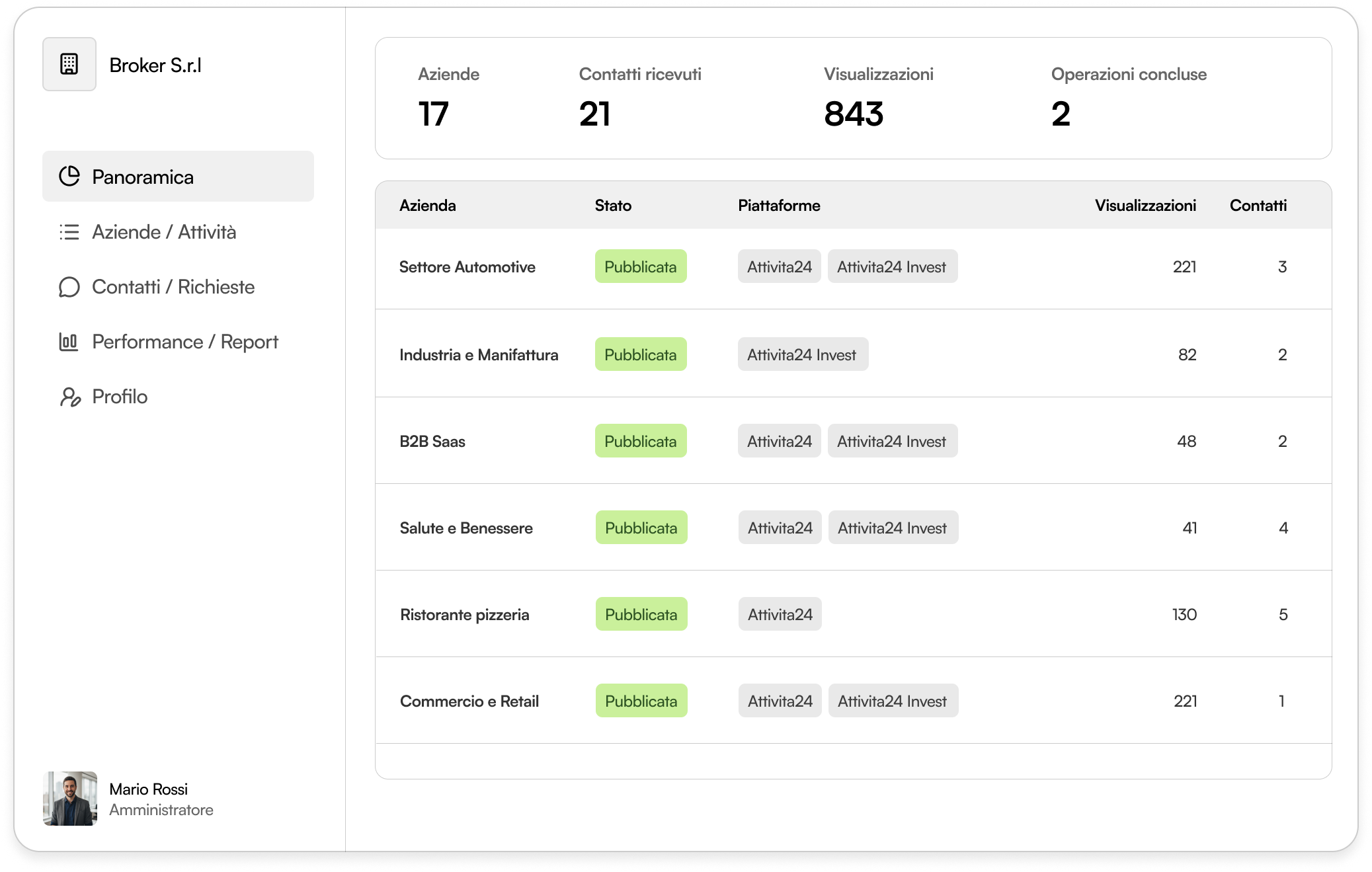Click the Contatti column header
The image size is (1372, 872).
(x=1258, y=206)
